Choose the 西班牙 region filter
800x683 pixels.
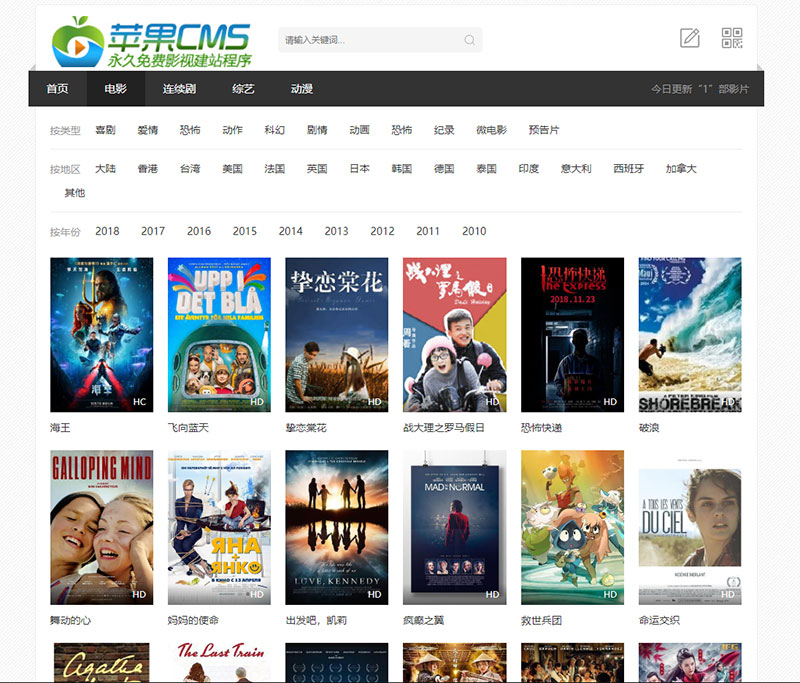[628, 169]
